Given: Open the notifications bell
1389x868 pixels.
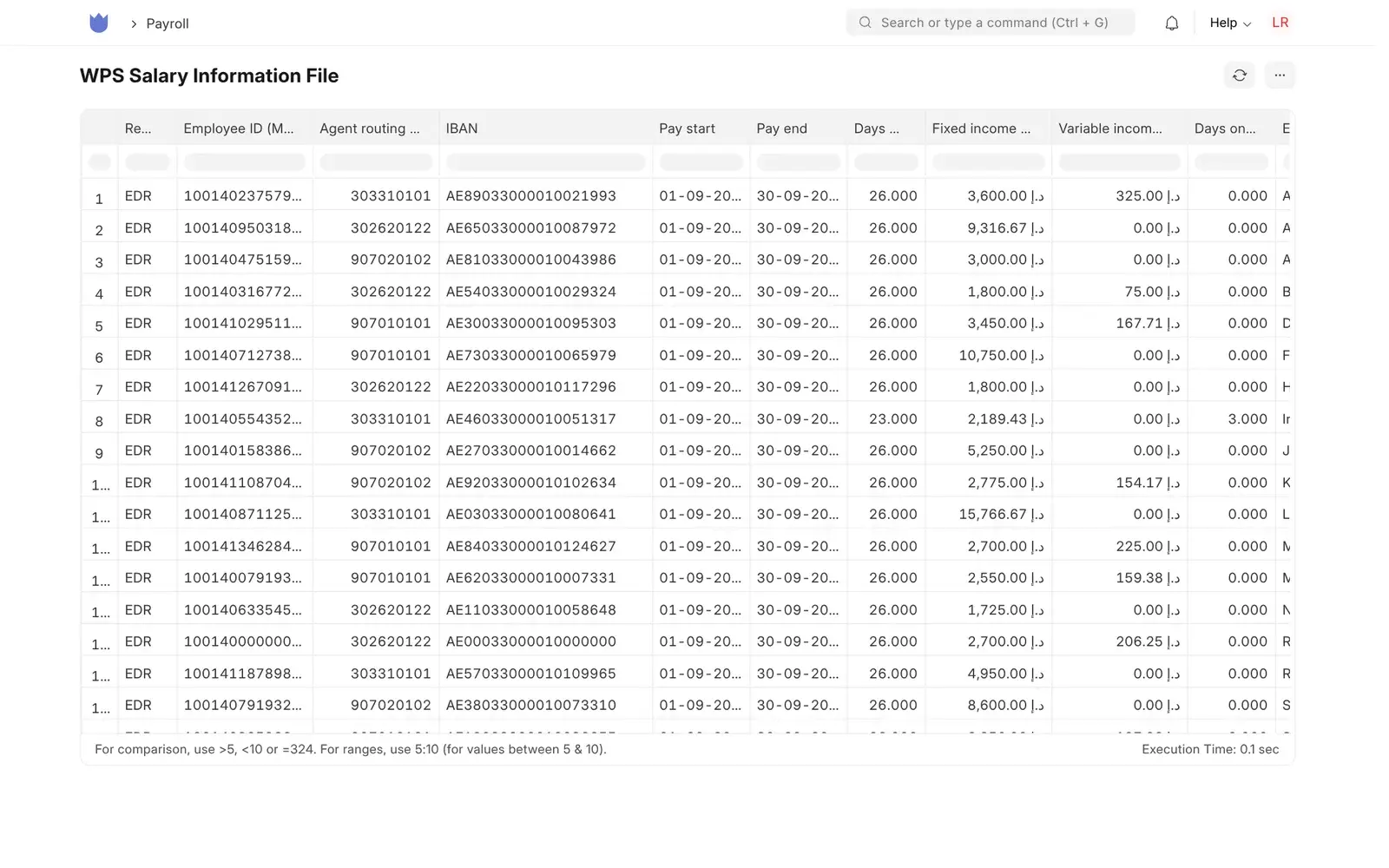Looking at the screenshot, I should [x=1171, y=23].
